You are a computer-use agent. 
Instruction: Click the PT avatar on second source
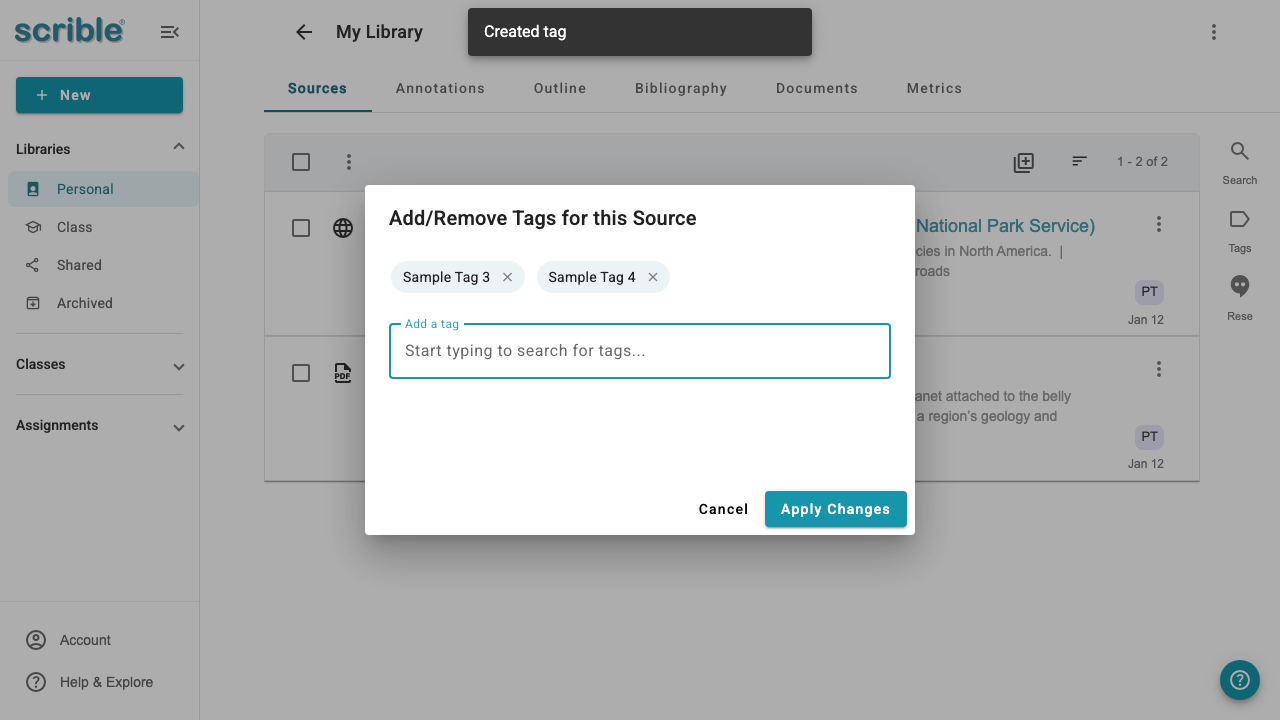click(x=1149, y=436)
